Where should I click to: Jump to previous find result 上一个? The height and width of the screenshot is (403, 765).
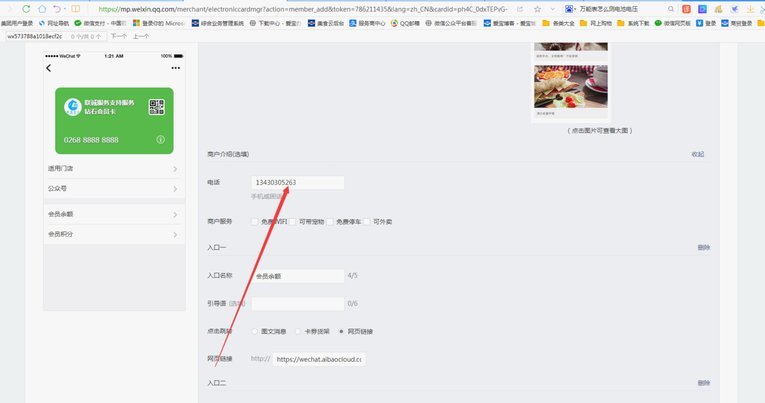(x=141, y=36)
